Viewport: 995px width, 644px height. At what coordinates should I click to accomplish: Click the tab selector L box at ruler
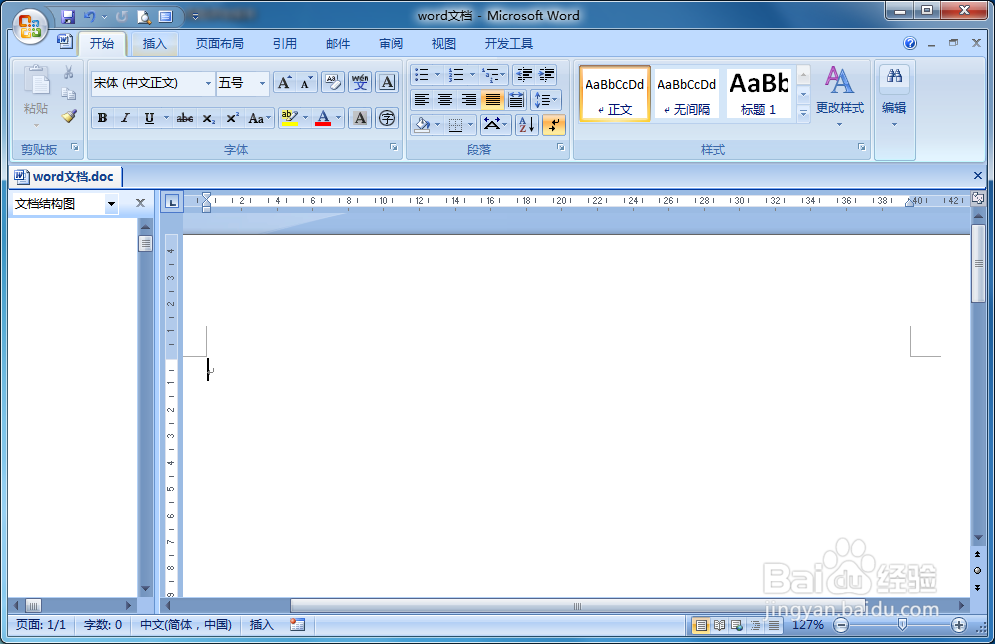pos(172,202)
